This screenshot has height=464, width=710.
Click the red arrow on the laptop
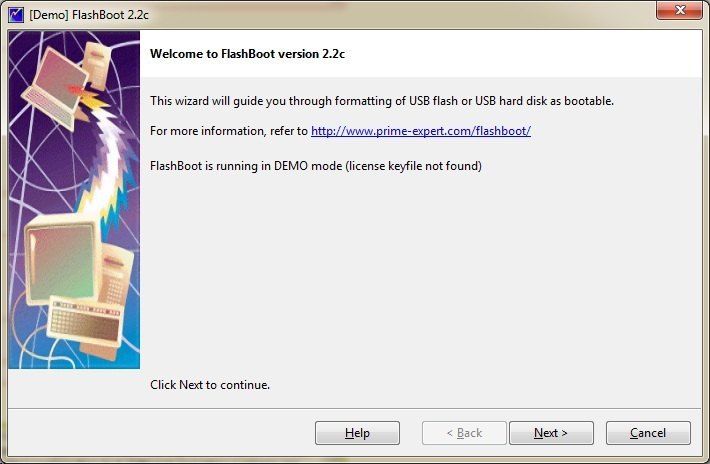tap(76, 90)
